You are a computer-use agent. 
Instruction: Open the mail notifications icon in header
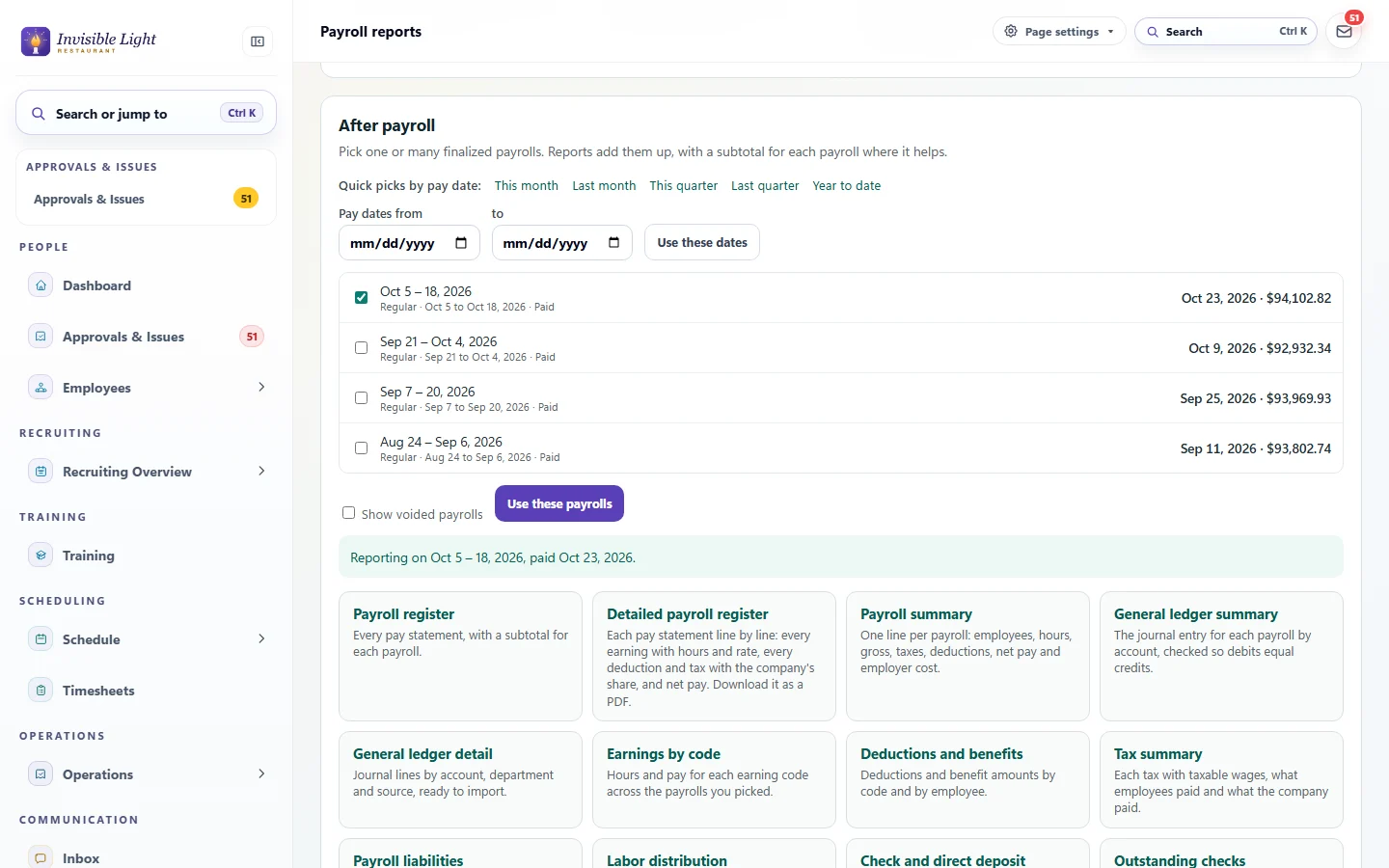tap(1344, 32)
